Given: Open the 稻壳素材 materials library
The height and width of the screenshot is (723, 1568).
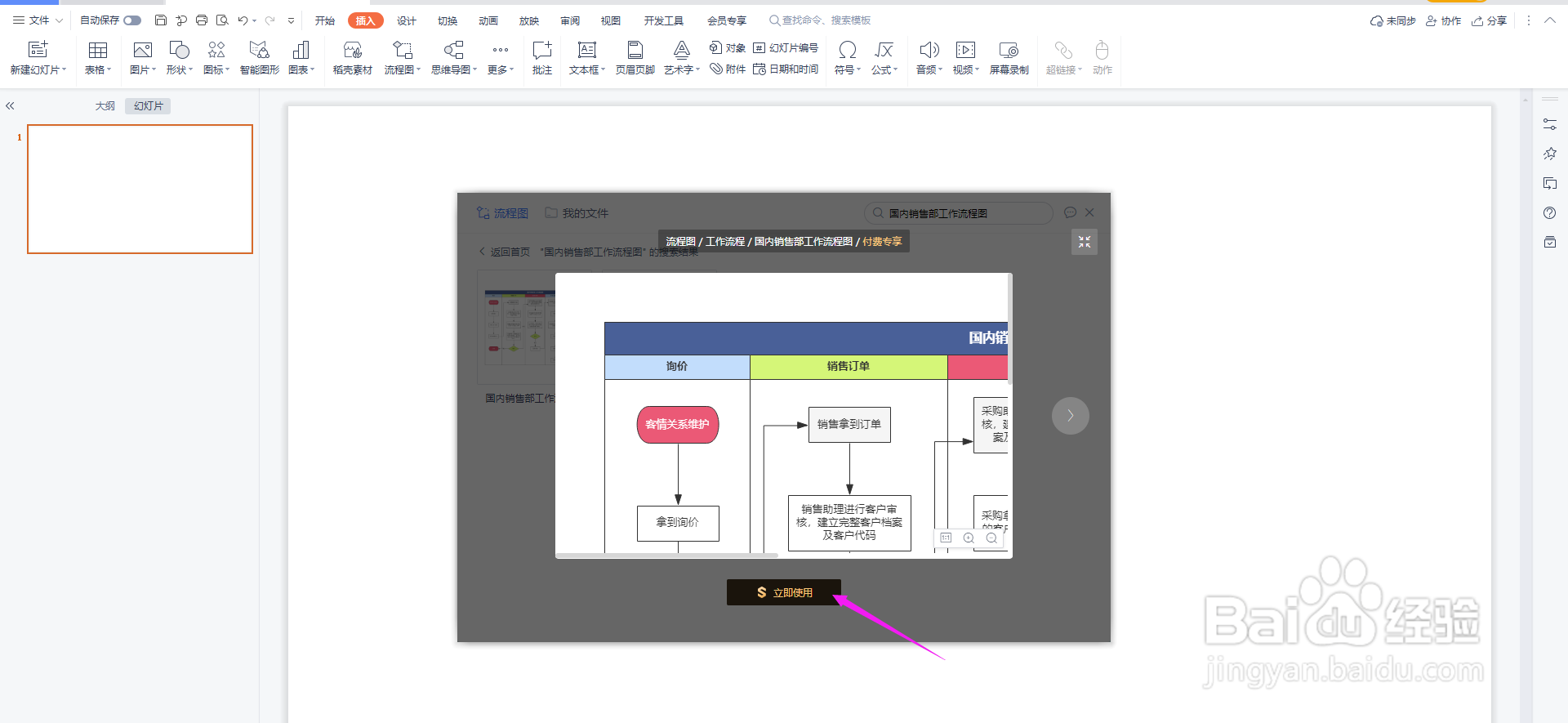Looking at the screenshot, I should click(x=353, y=58).
